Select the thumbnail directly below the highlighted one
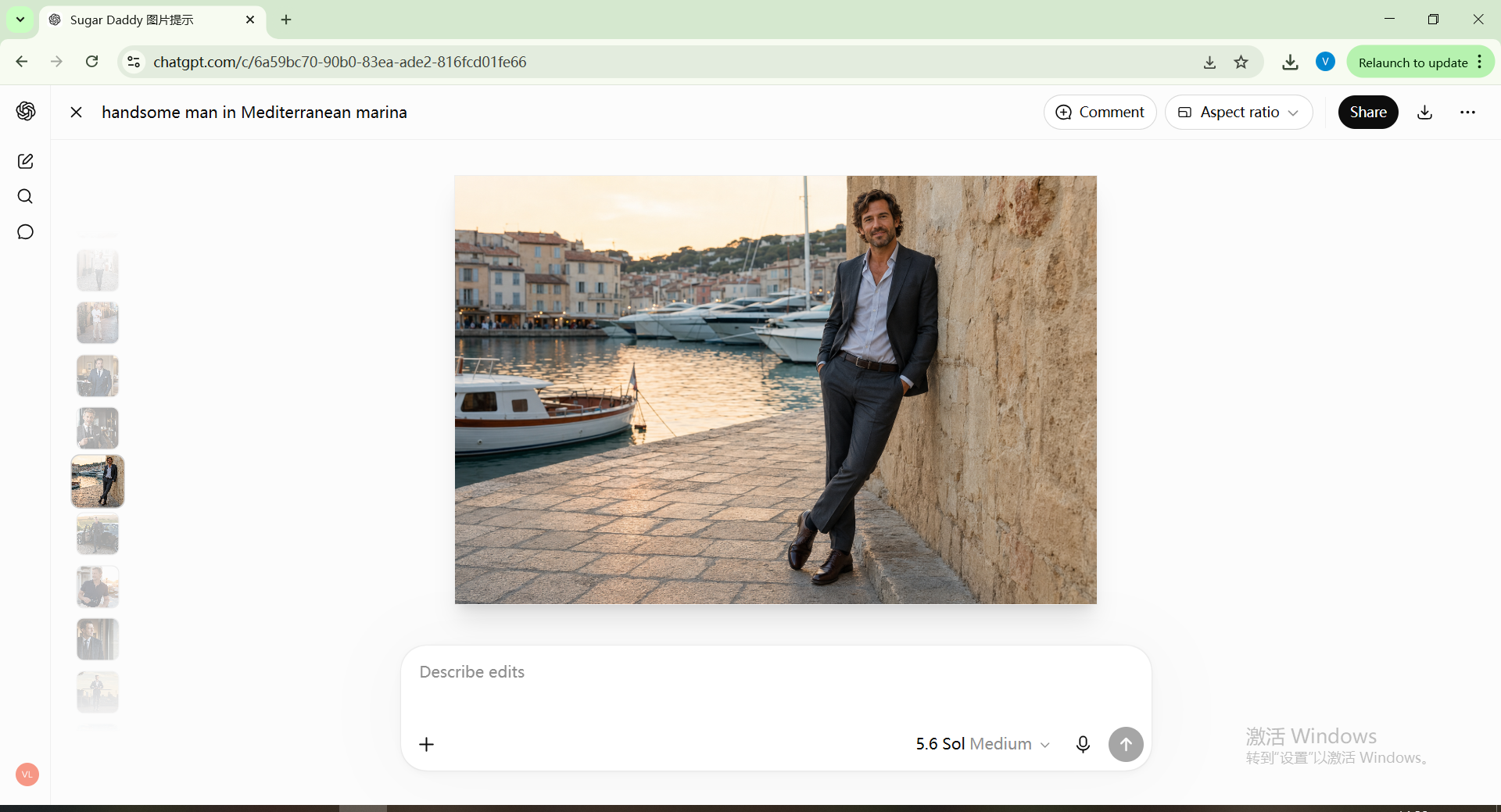 pos(98,535)
